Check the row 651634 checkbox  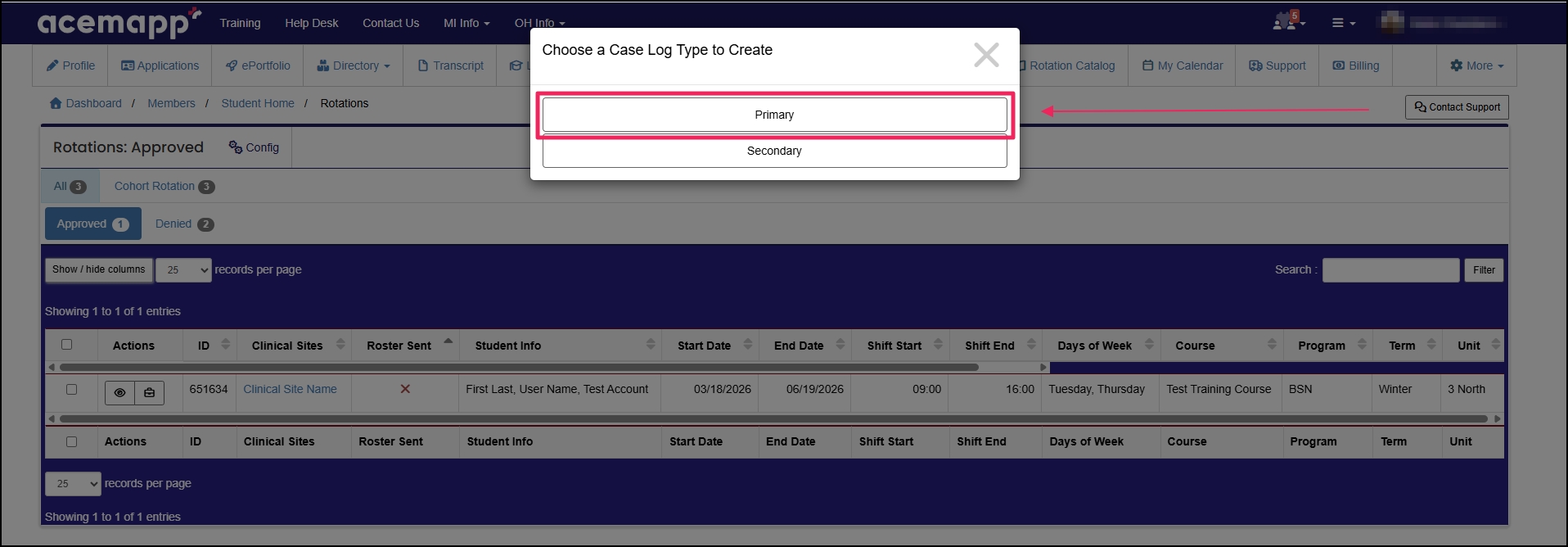(x=72, y=390)
